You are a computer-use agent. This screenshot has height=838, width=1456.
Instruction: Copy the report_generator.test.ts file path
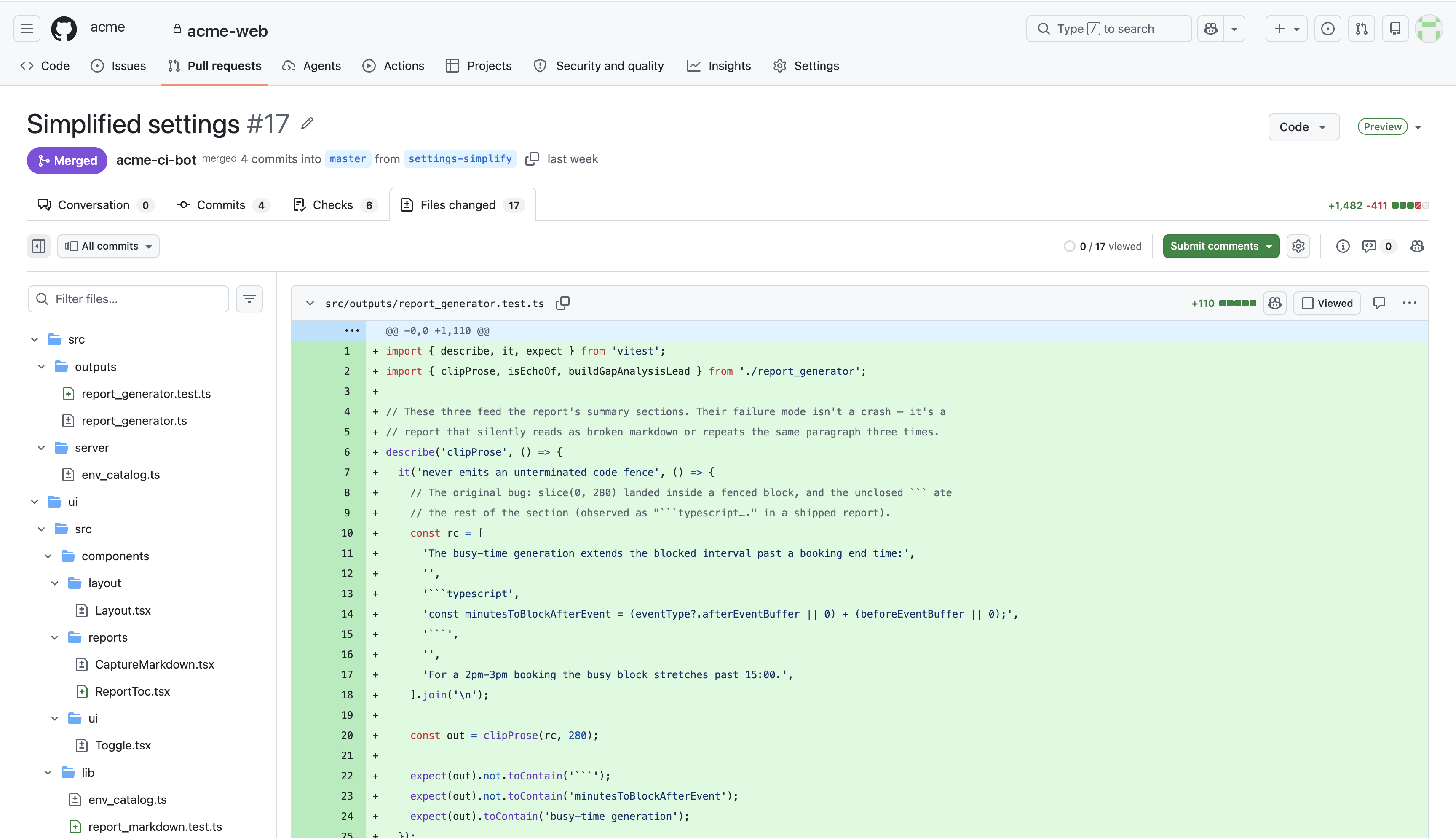pos(563,304)
